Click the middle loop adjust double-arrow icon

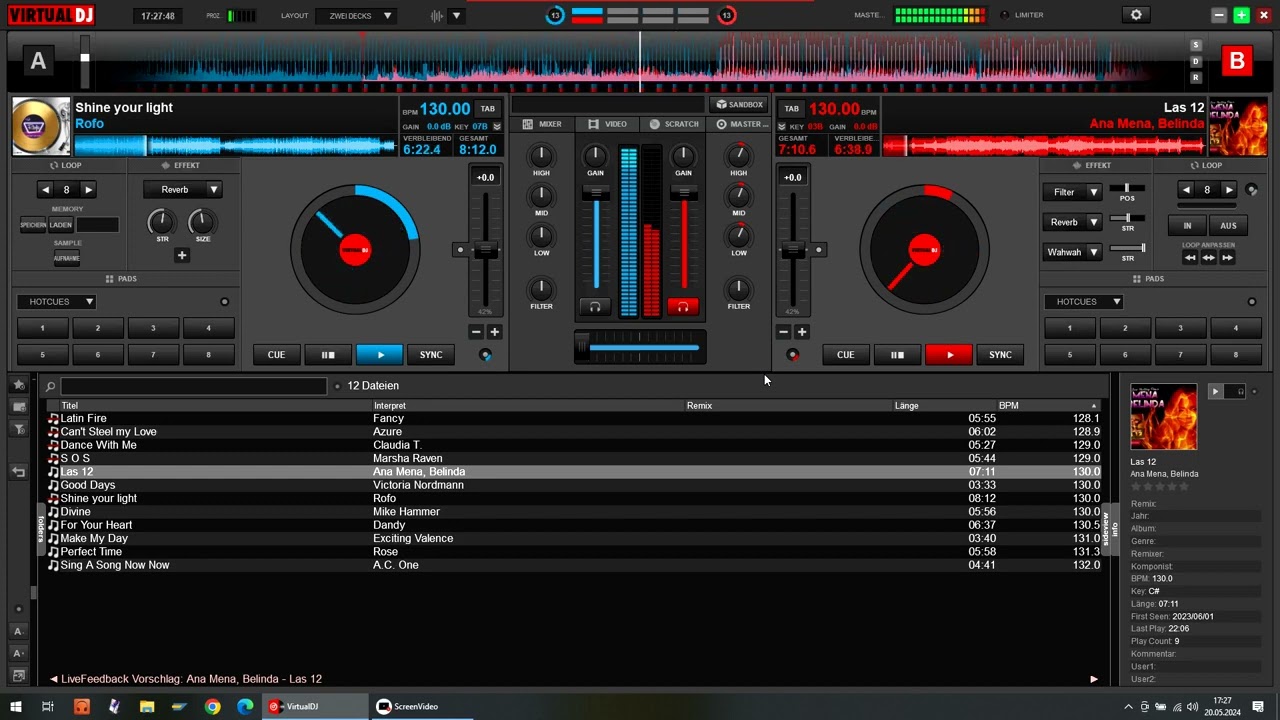1209,258
